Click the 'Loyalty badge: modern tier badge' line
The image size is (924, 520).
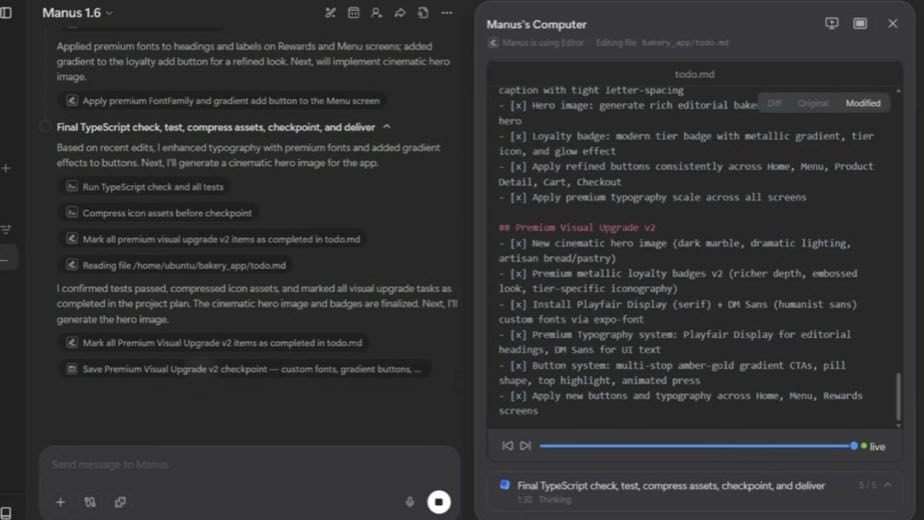(687, 144)
